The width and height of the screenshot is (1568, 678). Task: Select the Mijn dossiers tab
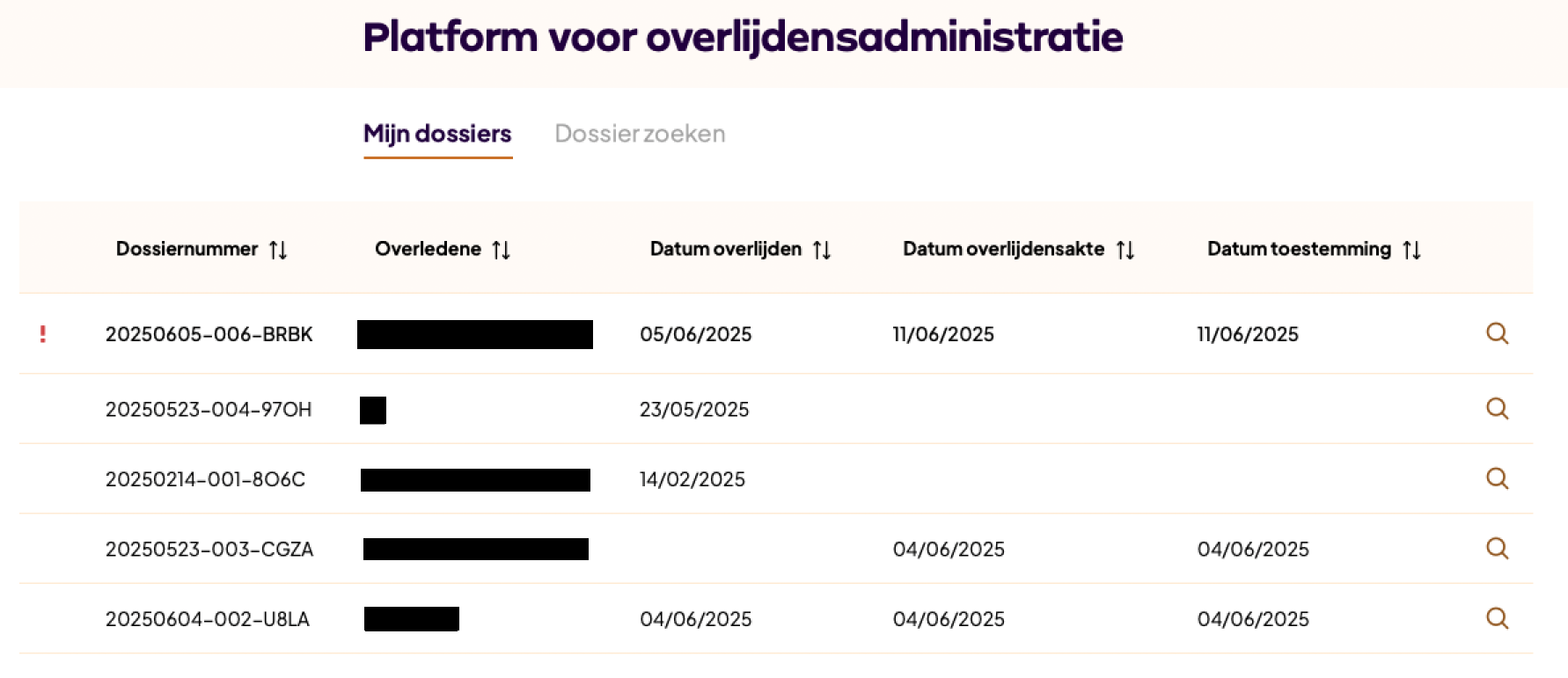437,134
